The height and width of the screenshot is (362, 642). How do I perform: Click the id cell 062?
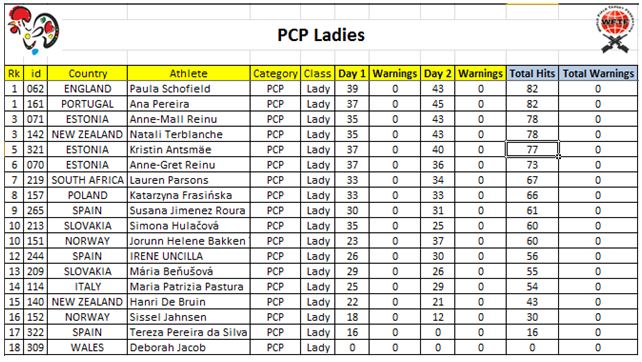click(35, 89)
